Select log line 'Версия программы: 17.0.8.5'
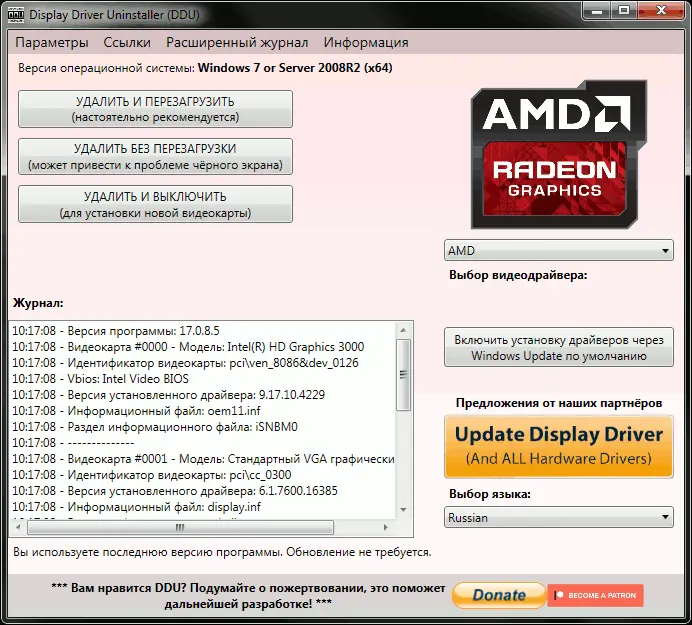This screenshot has height=625, width=692. 116,331
